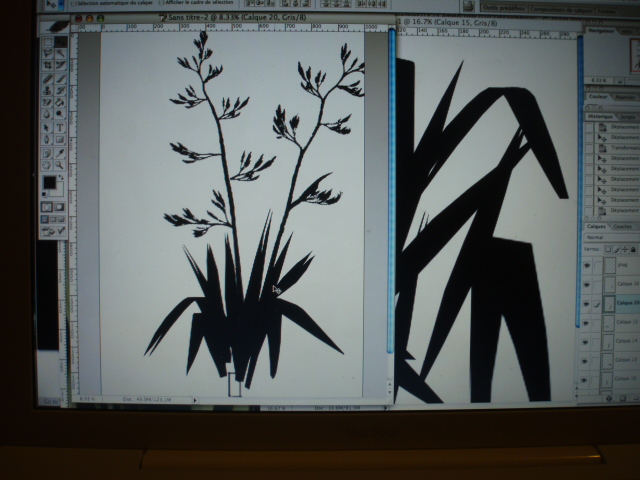Select the History Brush tool
The height and width of the screenshot is (480, 640).
click(60, 90)
